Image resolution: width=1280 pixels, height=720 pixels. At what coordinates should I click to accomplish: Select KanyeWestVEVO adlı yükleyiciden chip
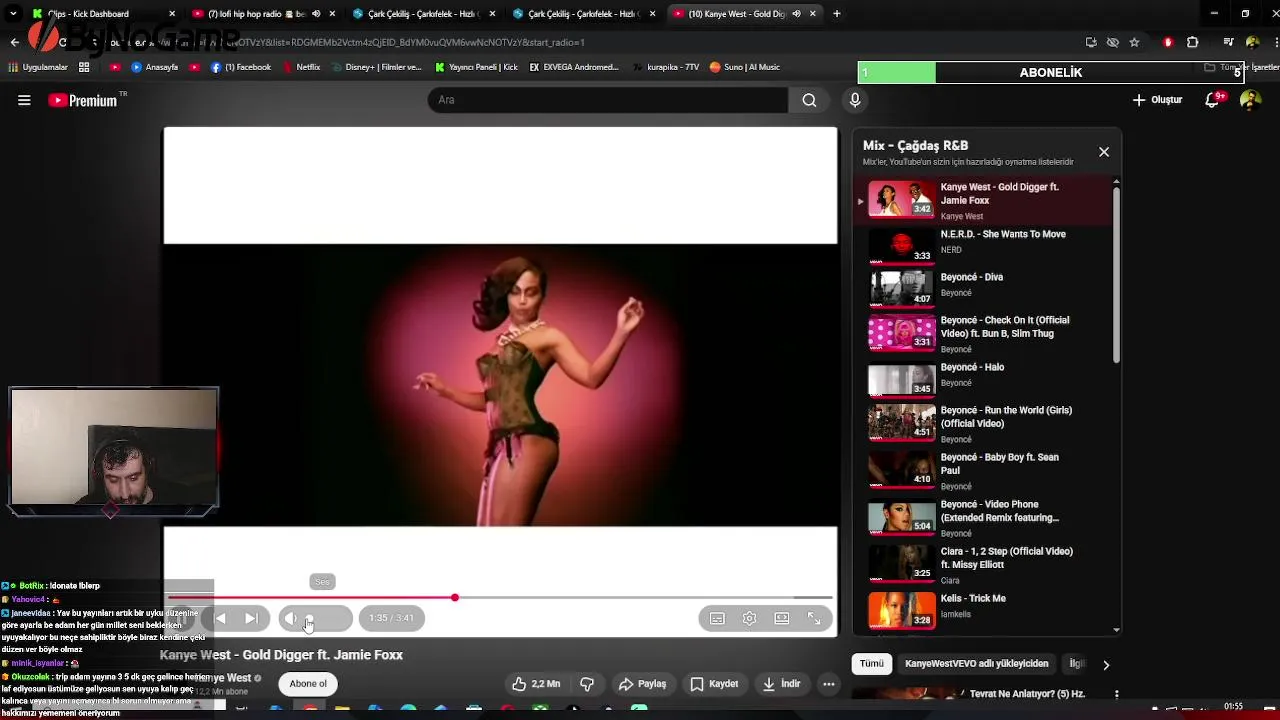(977, 663)
